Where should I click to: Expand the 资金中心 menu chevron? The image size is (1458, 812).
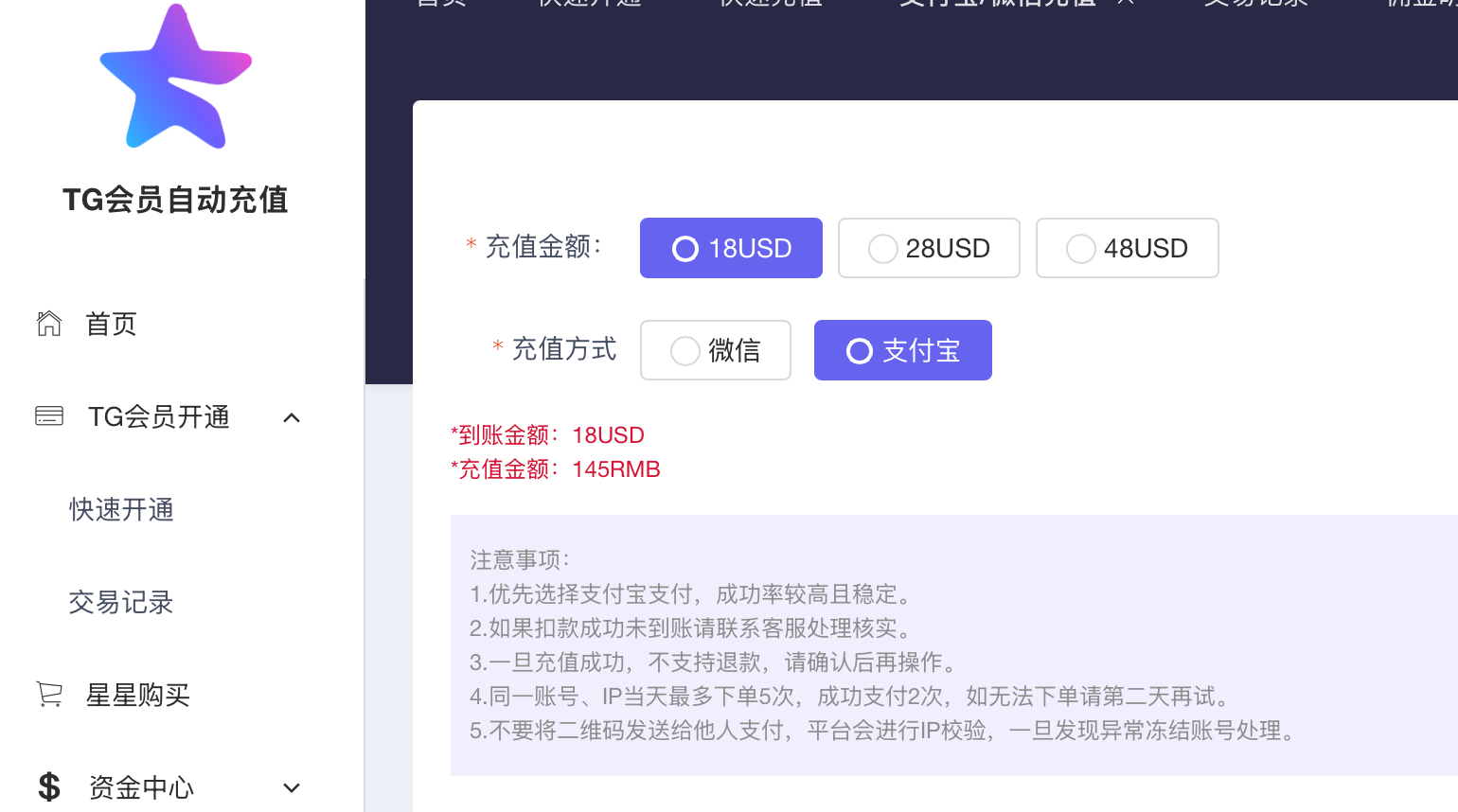(x=292, y=787)
